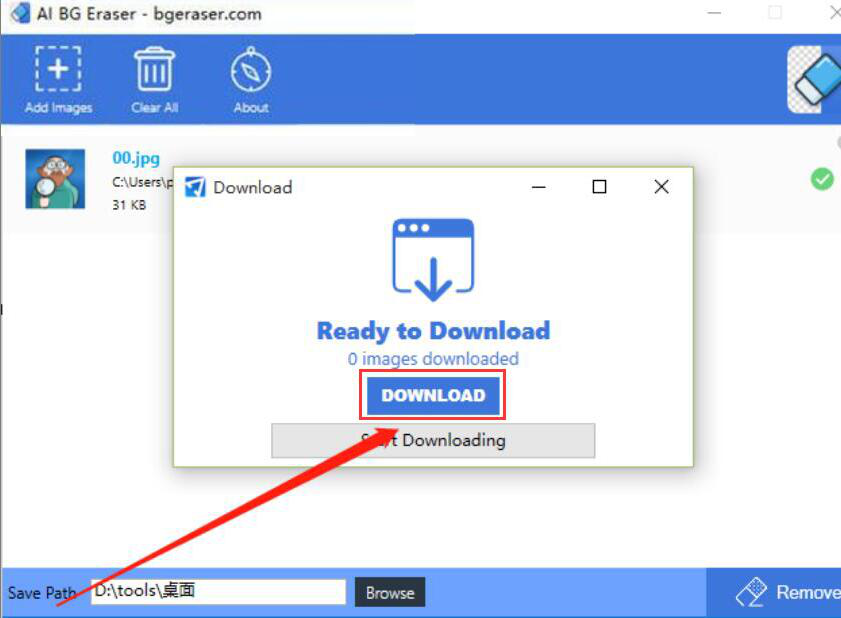The image size is (841, 618).
Task: Click the eraser logo in the toolbar
Action: click(x=814, y=79)
